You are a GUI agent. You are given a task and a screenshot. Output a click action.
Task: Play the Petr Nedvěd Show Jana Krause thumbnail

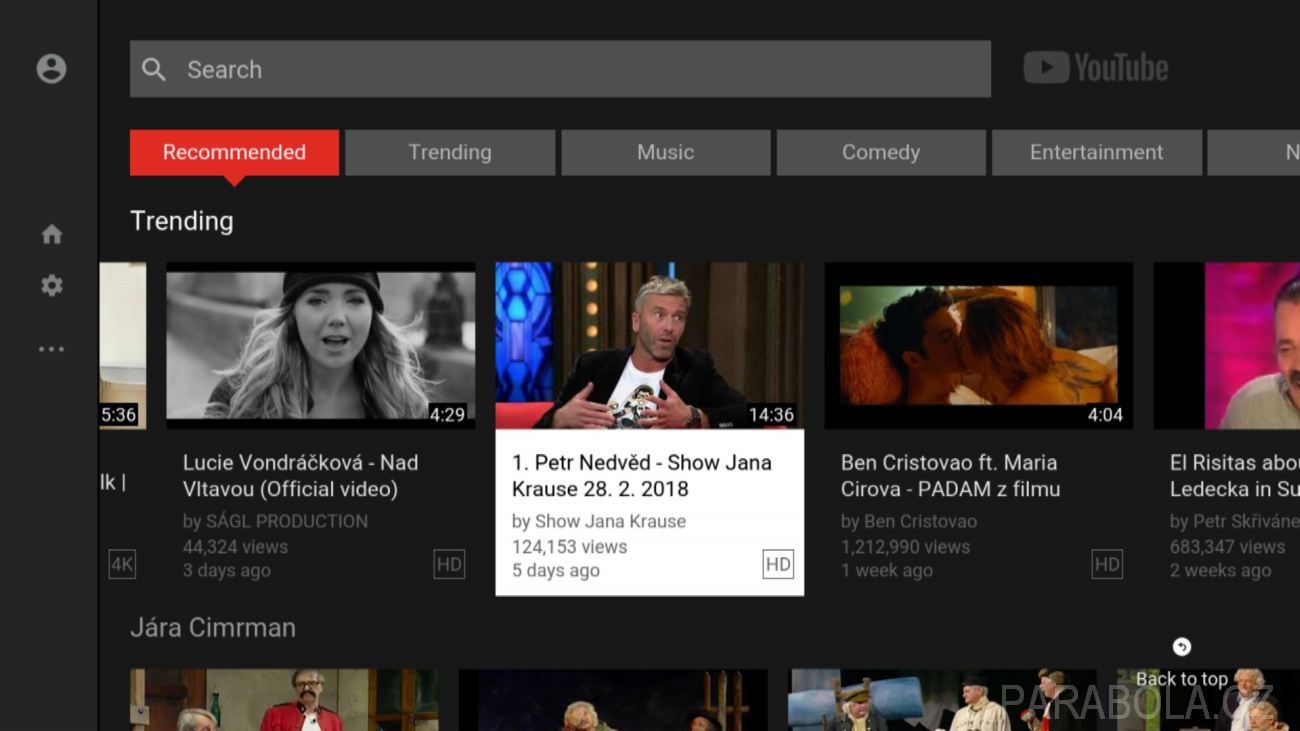click(x=650, y=346)
